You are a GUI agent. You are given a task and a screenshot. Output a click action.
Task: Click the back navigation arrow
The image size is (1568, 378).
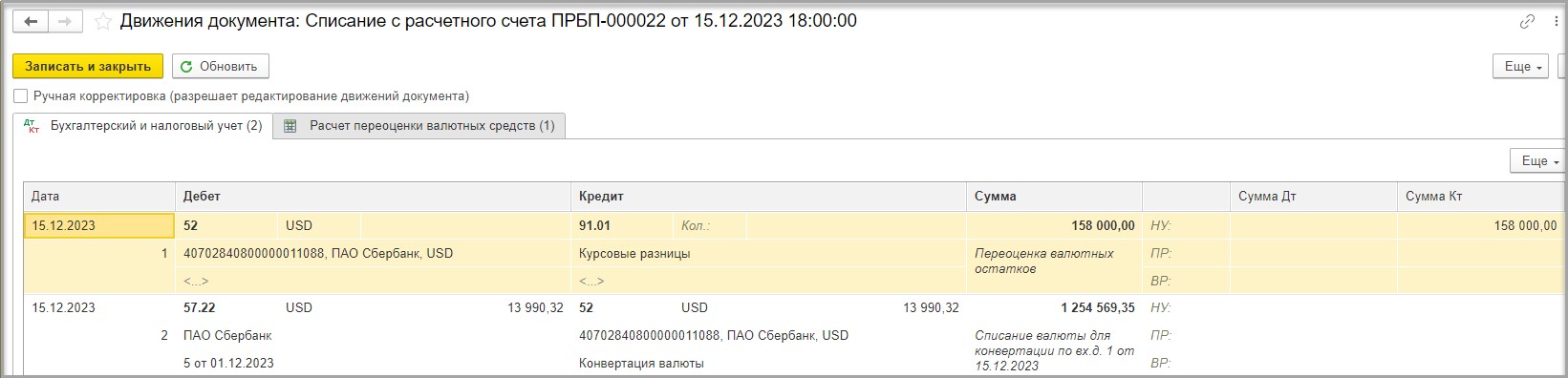coord(30,21)
